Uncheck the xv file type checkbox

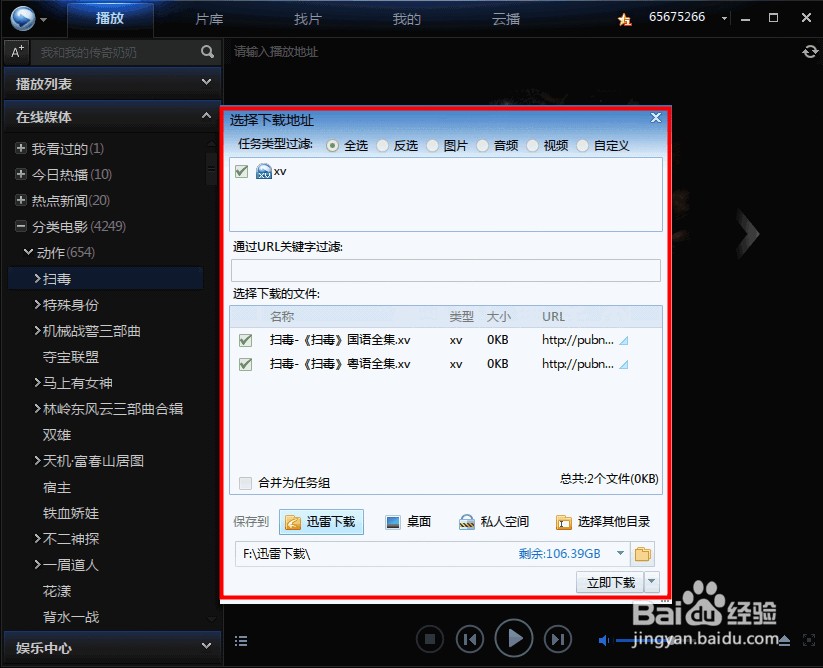pos(241,171)
